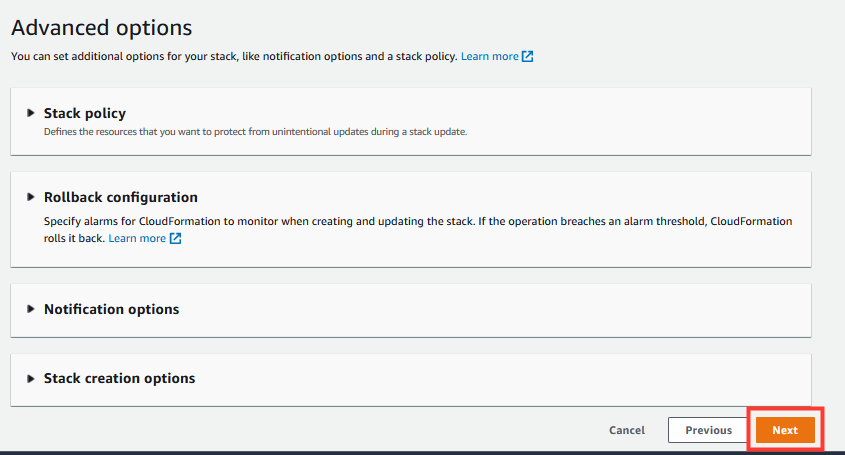Click external link icon beside top Learn more

[528, 57]
